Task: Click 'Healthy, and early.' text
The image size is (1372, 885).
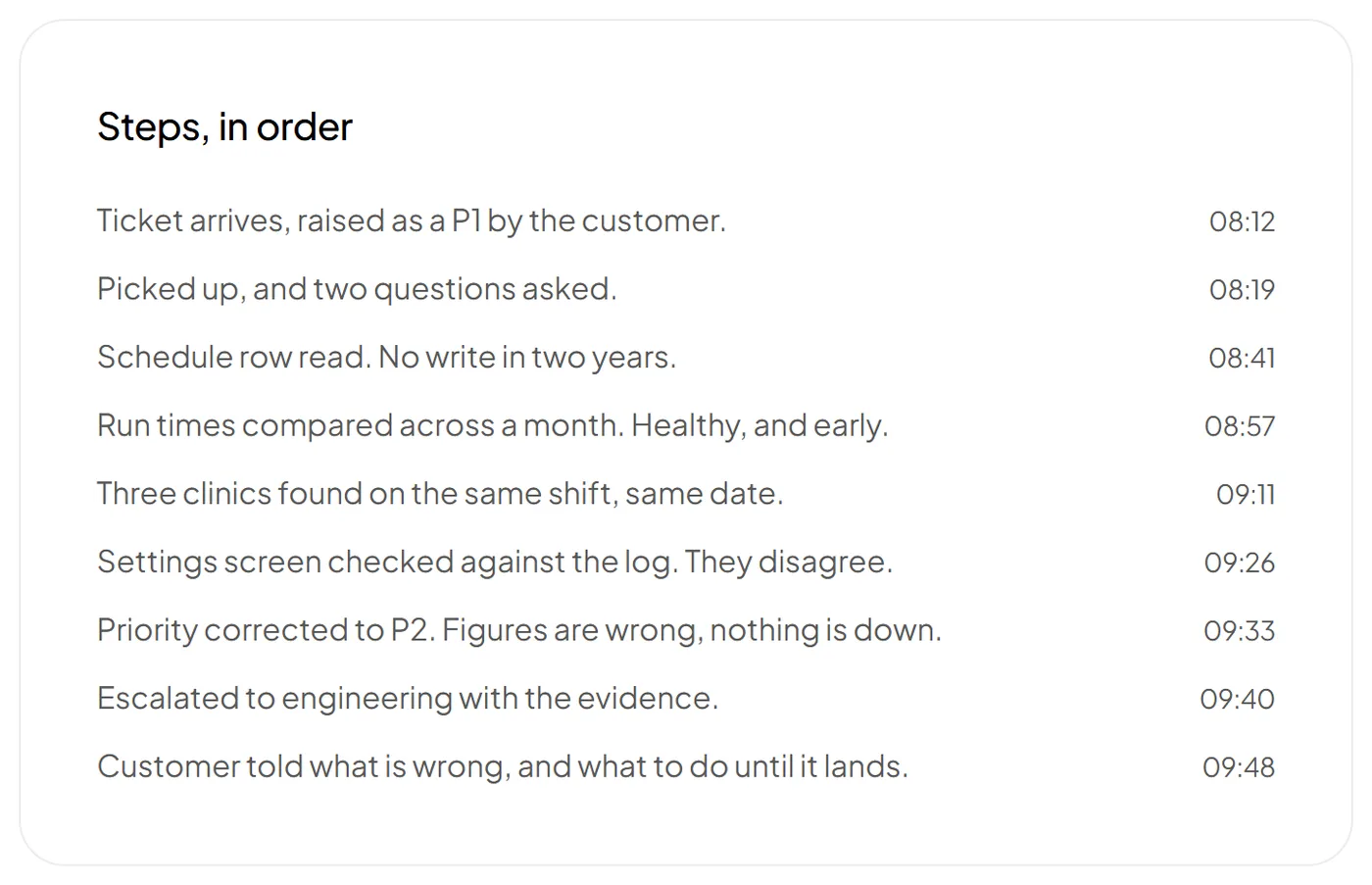Action: tap(759, 425)
